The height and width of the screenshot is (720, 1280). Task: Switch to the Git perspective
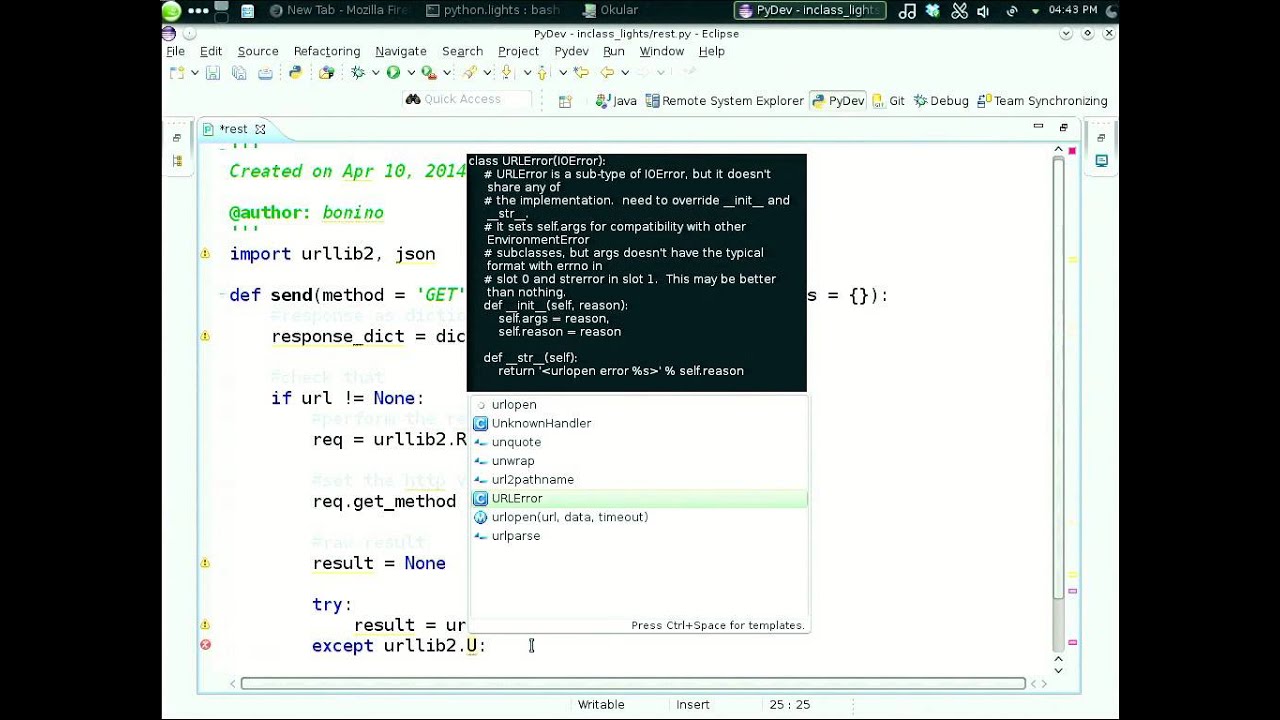[888, 101]
